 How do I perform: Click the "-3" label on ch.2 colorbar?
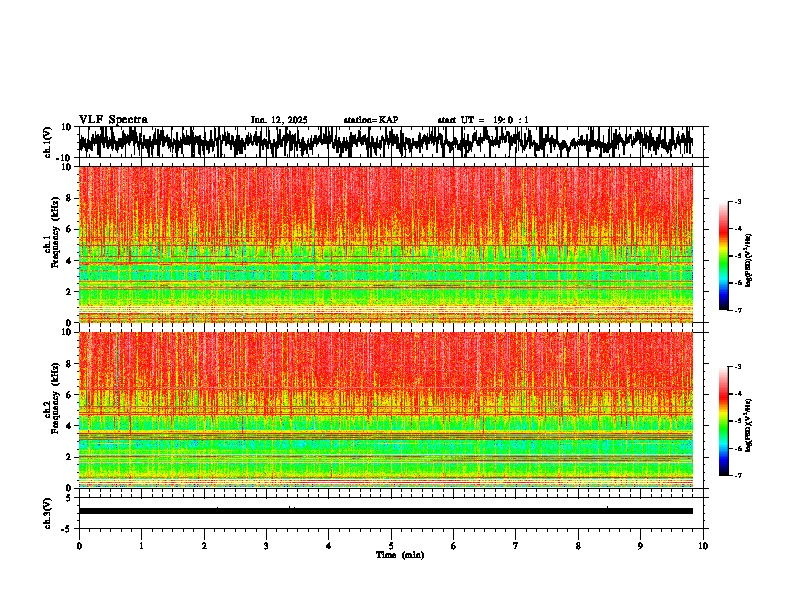[737, 367]
